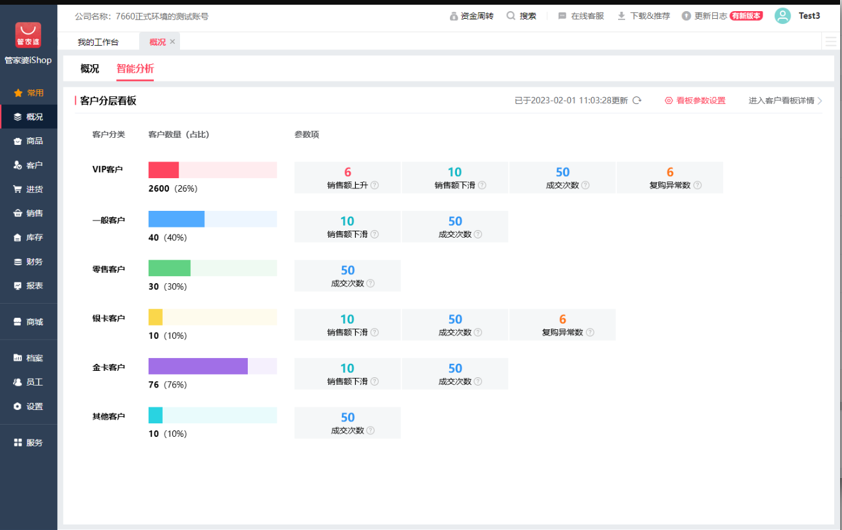Open 服务 grid item in sidebar
The width and height of the screenshot is (842, 530).
tap(28, 442)
